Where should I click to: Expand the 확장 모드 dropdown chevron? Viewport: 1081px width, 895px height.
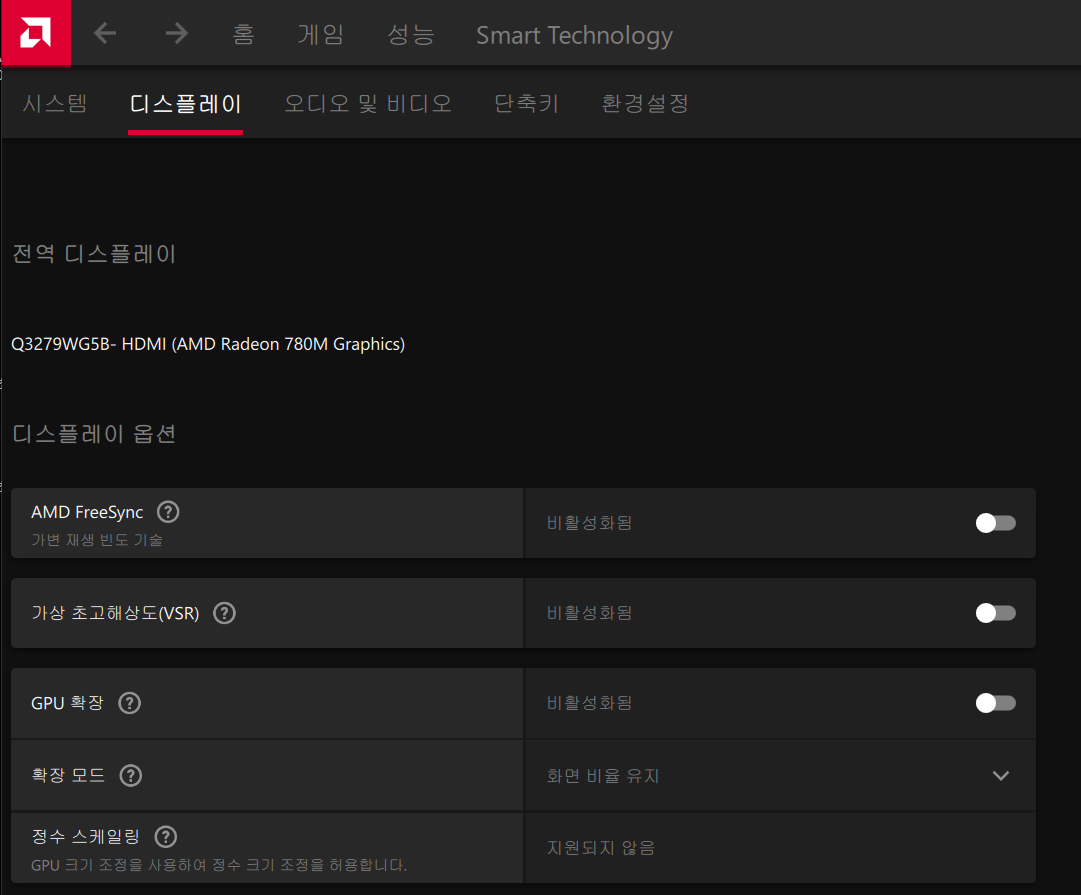click(x=1000, y=776)
